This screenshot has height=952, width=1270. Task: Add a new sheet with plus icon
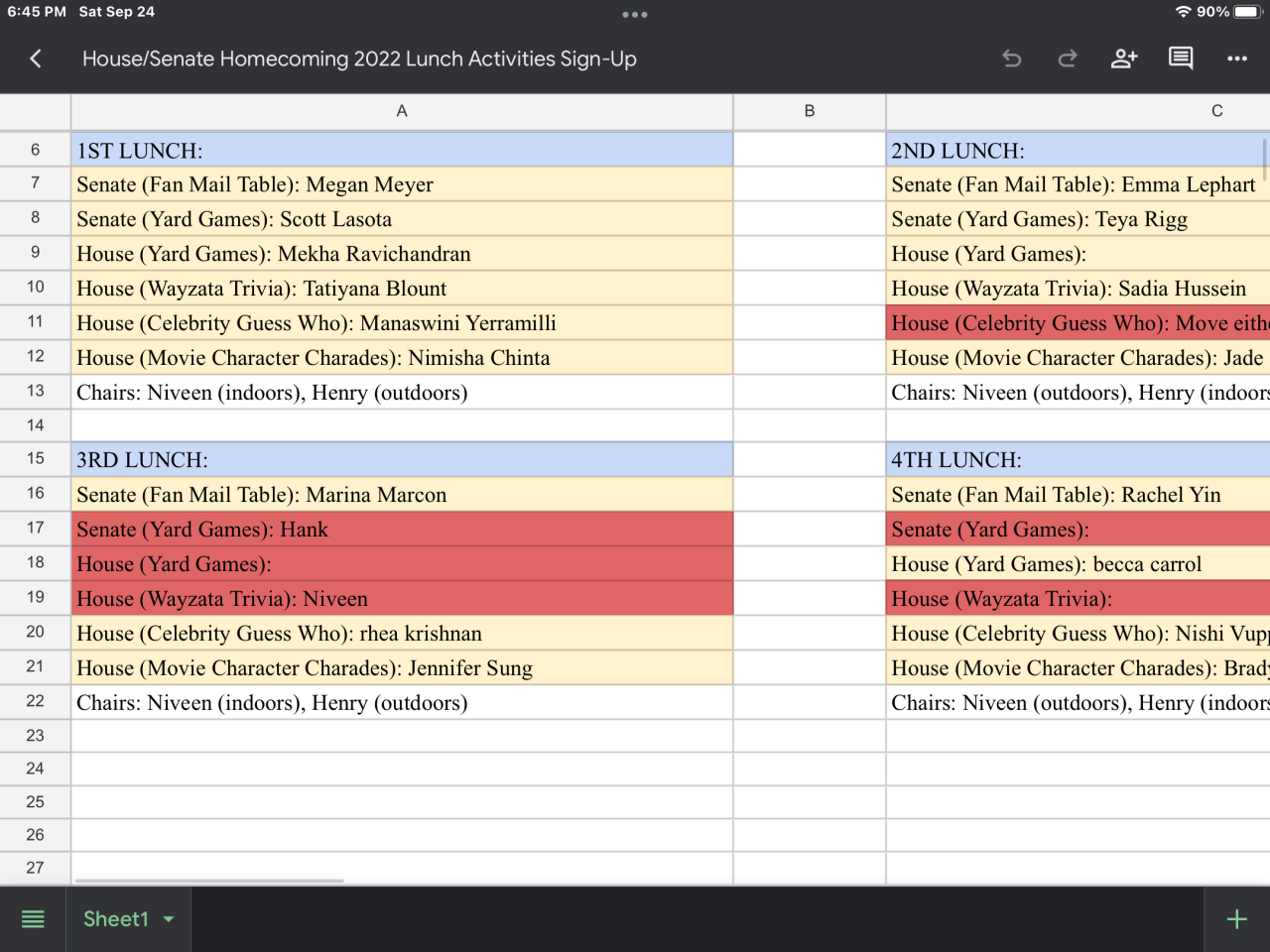[x=1236, y=919]
